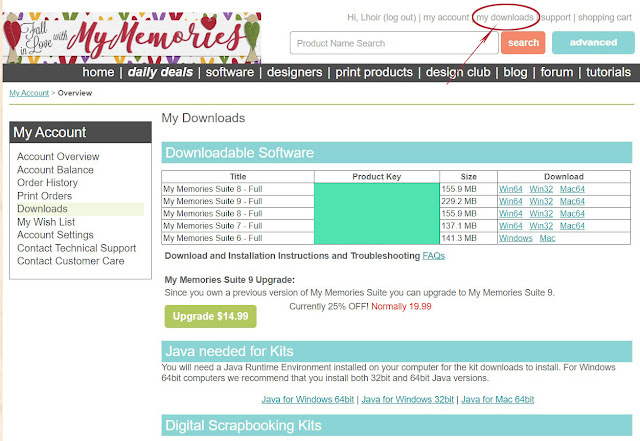Click the My Account breadcrumb link
Viewport: 640px width, 441px height.
pyautogui.click(x=29, y=93)
